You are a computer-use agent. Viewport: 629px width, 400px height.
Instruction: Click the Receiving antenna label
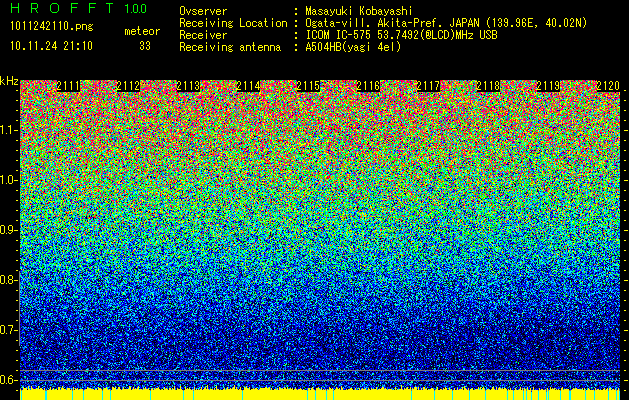[230, 47]
